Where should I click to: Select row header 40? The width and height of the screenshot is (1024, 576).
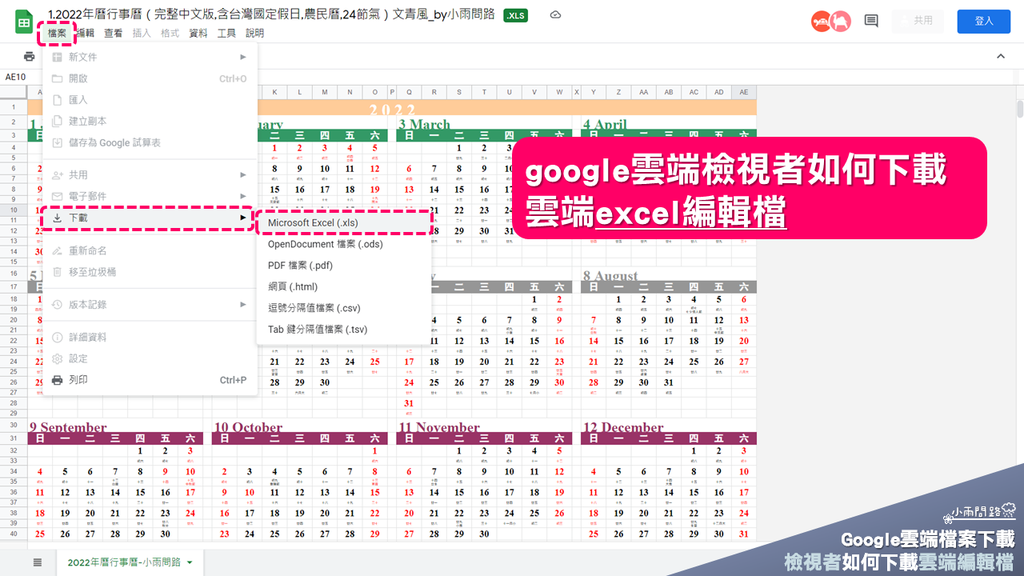13,534
